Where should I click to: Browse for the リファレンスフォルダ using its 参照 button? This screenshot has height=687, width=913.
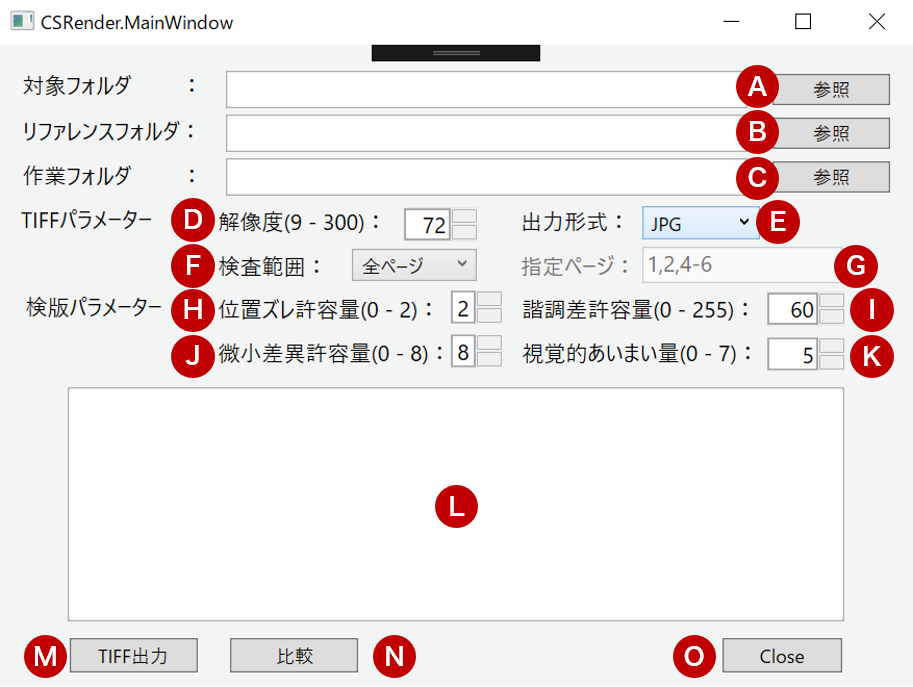[833, 133]
